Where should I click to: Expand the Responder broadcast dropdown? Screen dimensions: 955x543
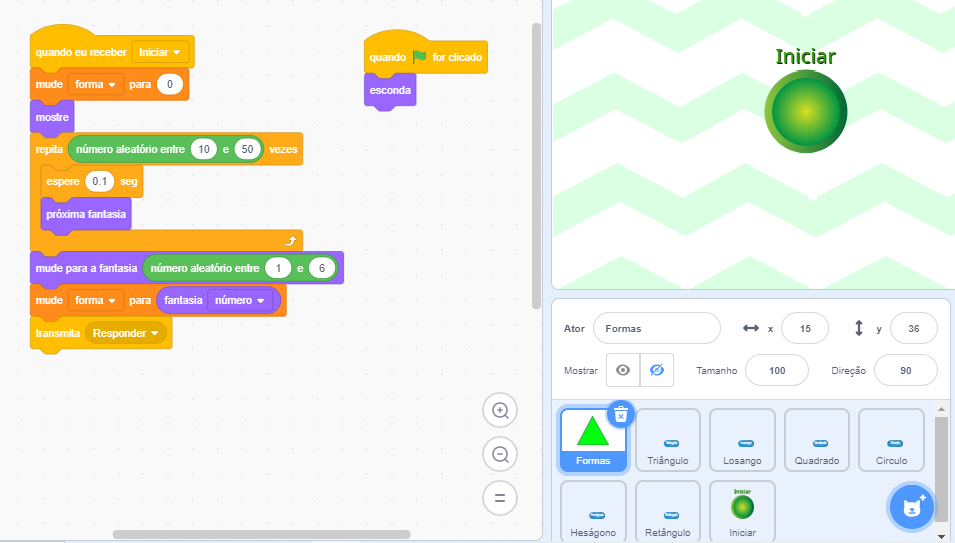tap(126, 333)
